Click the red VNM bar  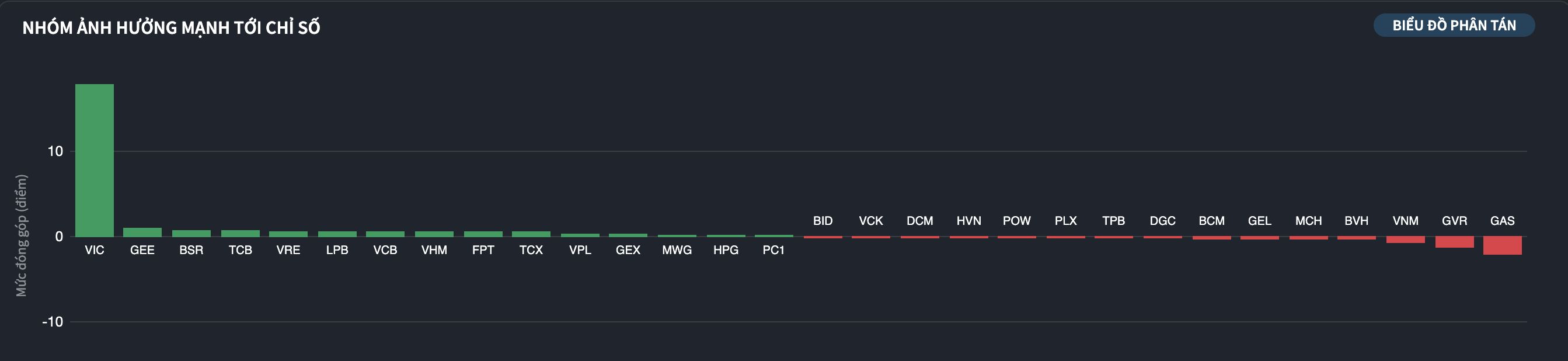pyautogui.click(x=1406, y=240)
